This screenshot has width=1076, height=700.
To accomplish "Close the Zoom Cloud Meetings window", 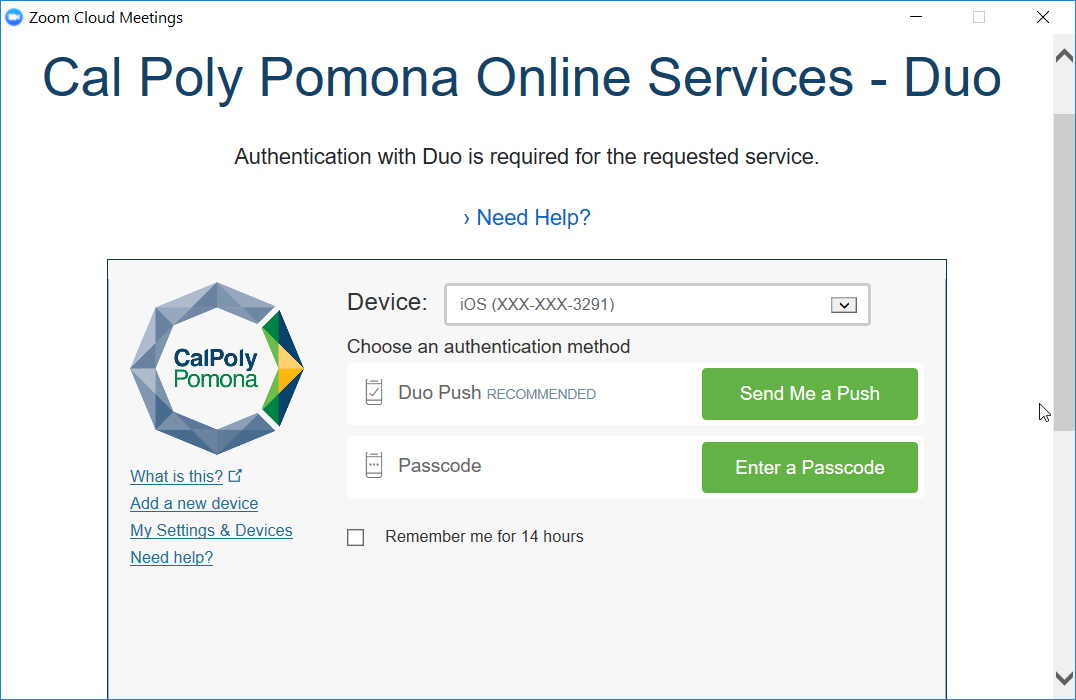I will click(1043, 17).
